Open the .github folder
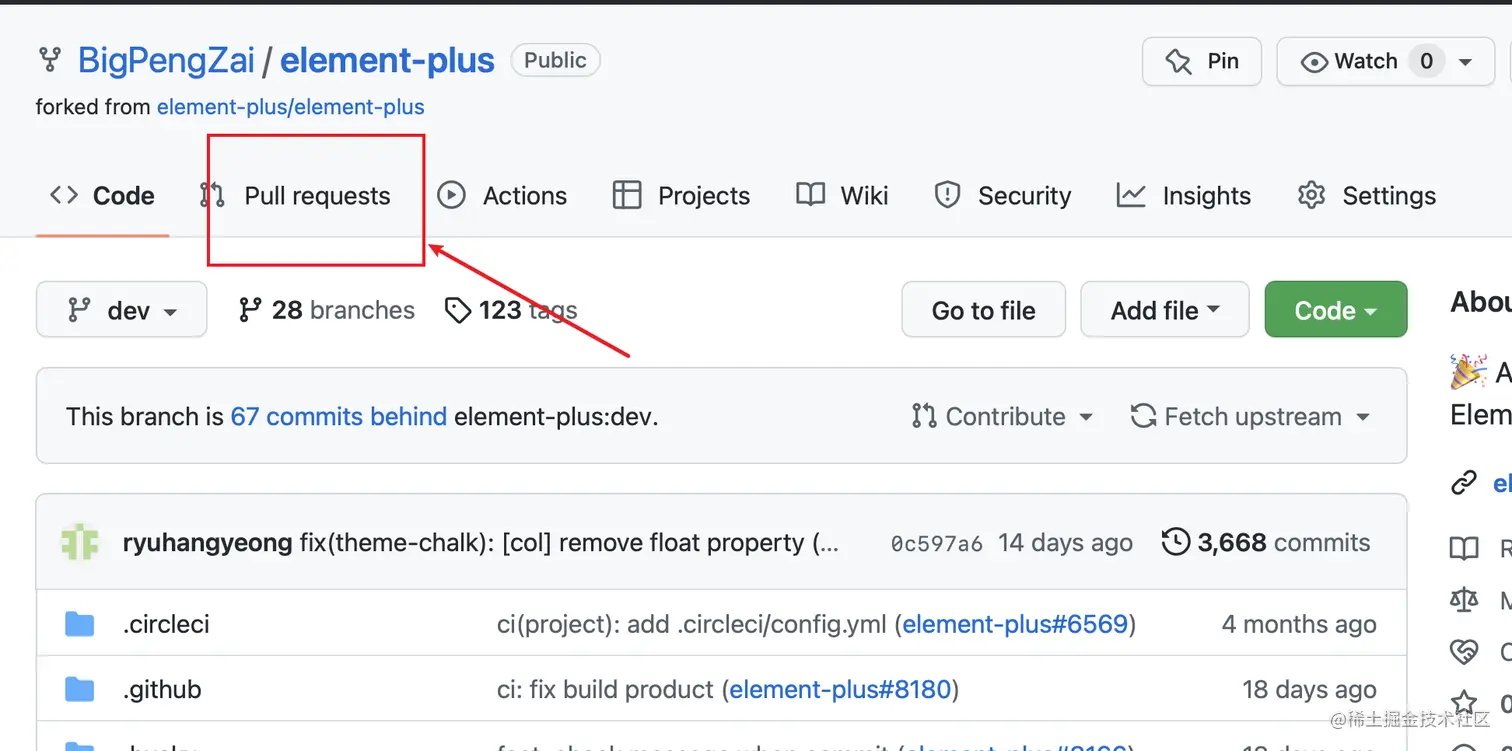This screenshot has width=1512, height=751. [x=162, y=690]
